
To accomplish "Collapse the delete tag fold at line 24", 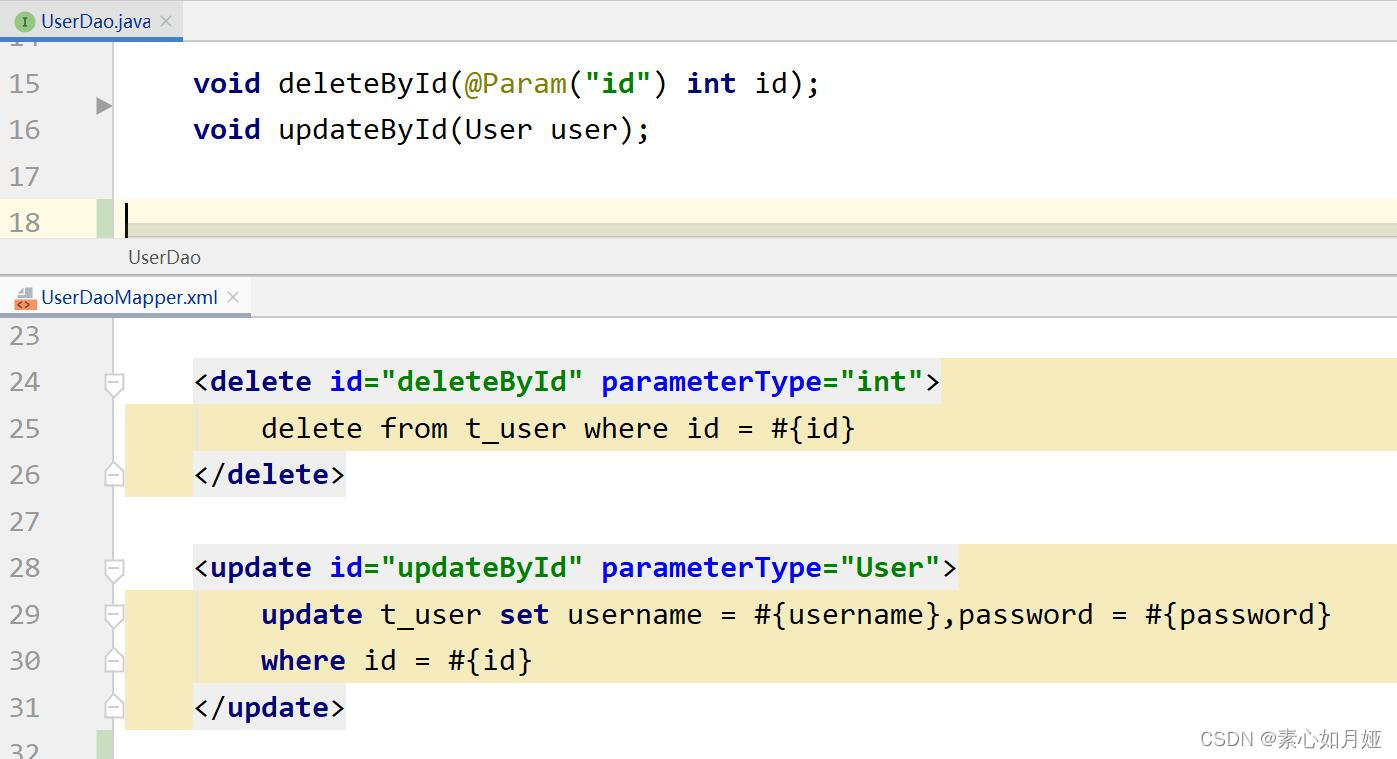I will 114,382.
